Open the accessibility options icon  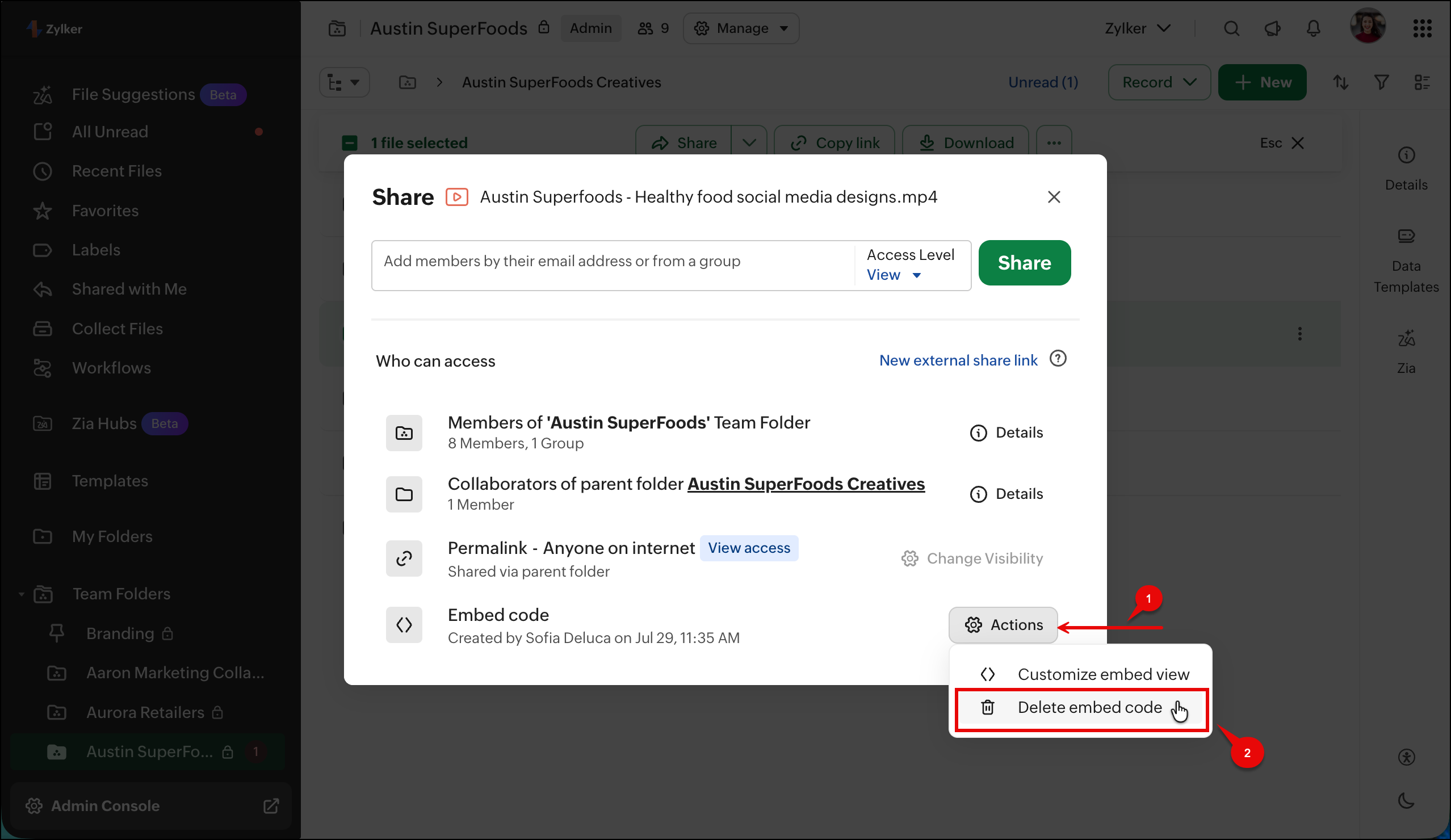click(1406, 757)
